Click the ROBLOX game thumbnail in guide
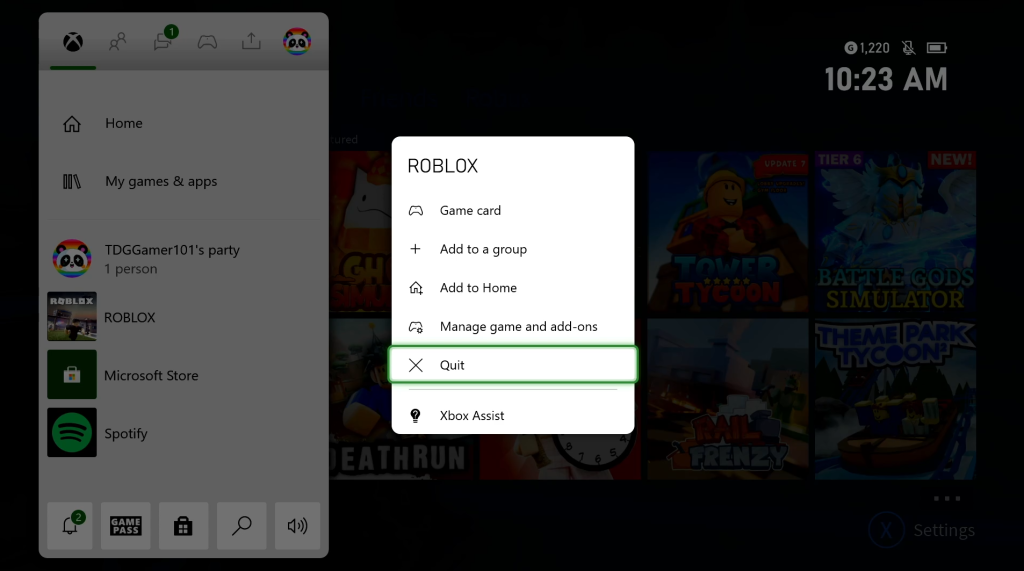Viewport: 1024px width, 571px height. (72, 317)
